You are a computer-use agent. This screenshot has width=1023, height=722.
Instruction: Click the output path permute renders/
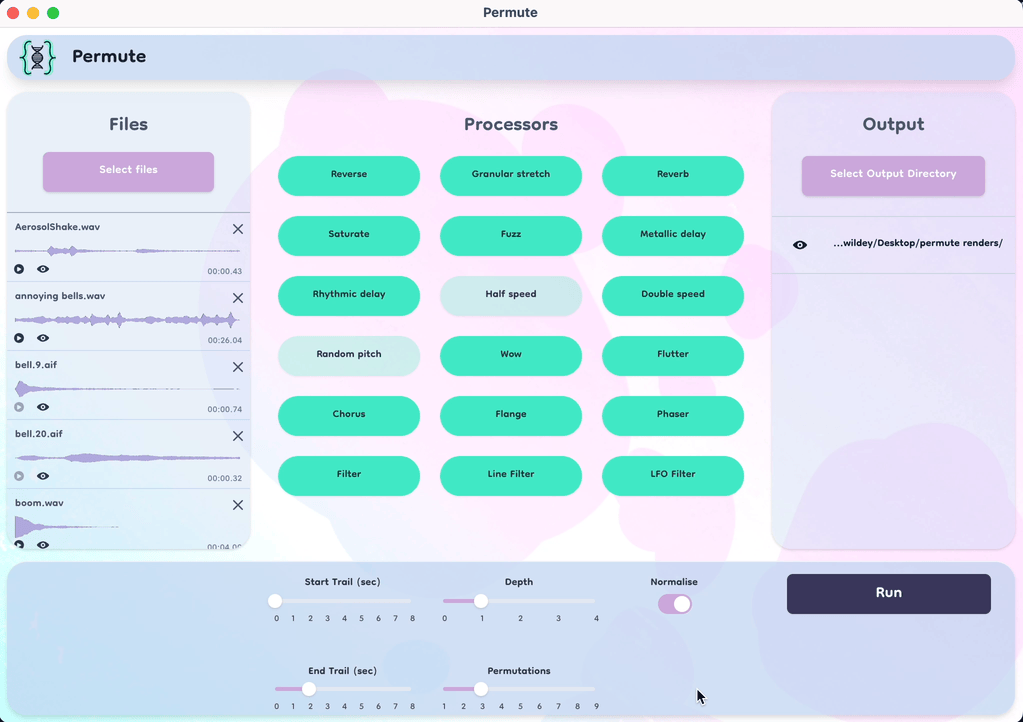coord(918,243)
